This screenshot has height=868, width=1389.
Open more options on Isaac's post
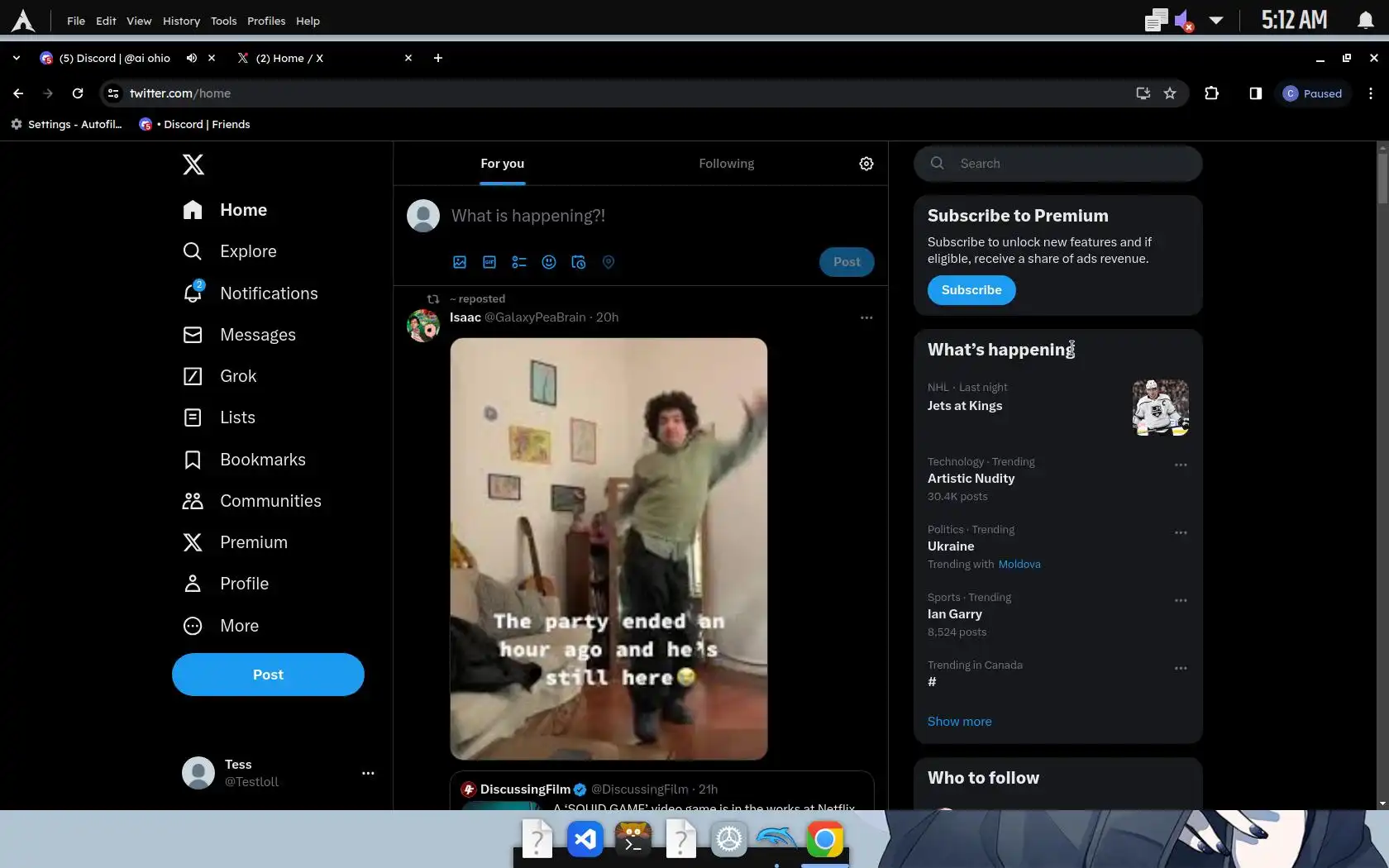point(866,317)
